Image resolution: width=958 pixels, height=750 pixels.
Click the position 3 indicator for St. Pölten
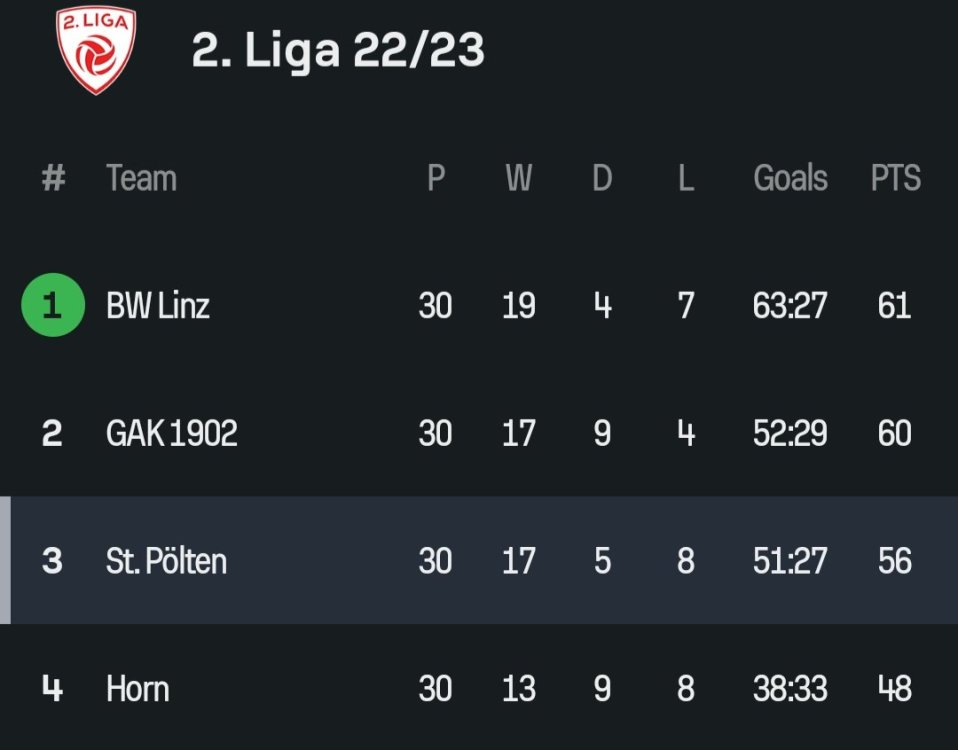(52, 561)
